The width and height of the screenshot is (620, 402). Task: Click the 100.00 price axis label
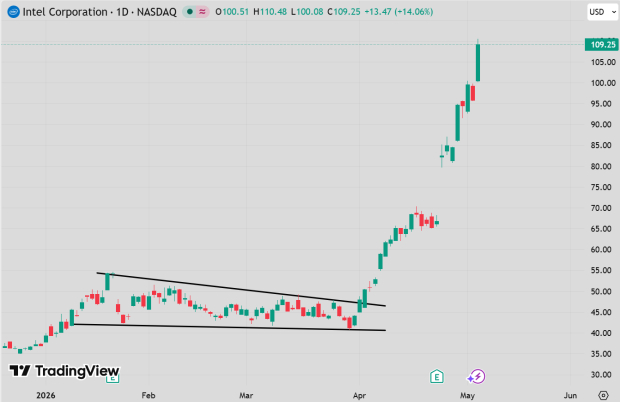(603, 83)
